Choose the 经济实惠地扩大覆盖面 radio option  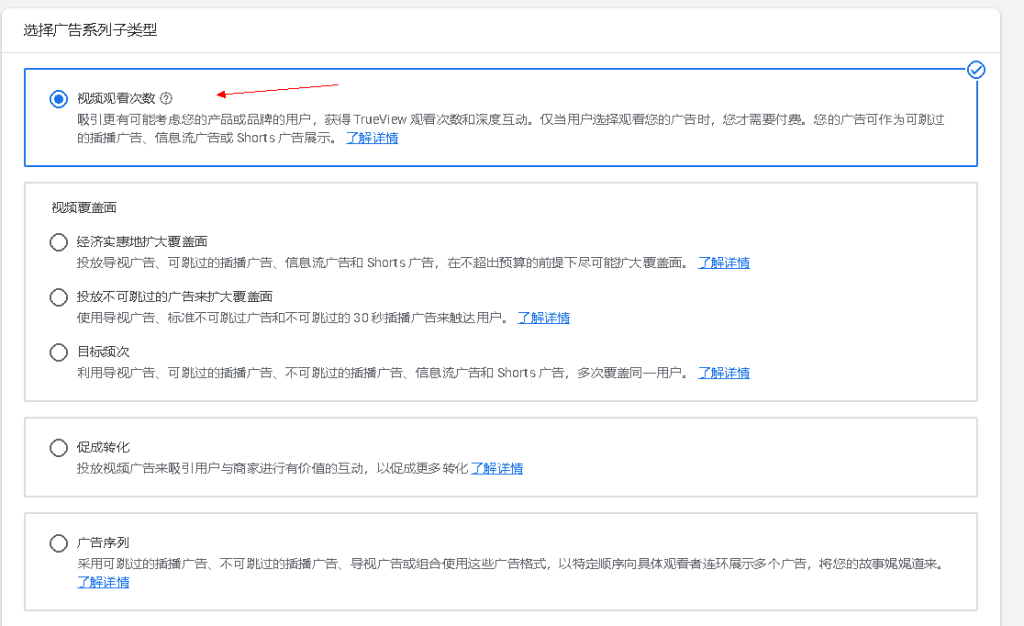pos(58,242)
